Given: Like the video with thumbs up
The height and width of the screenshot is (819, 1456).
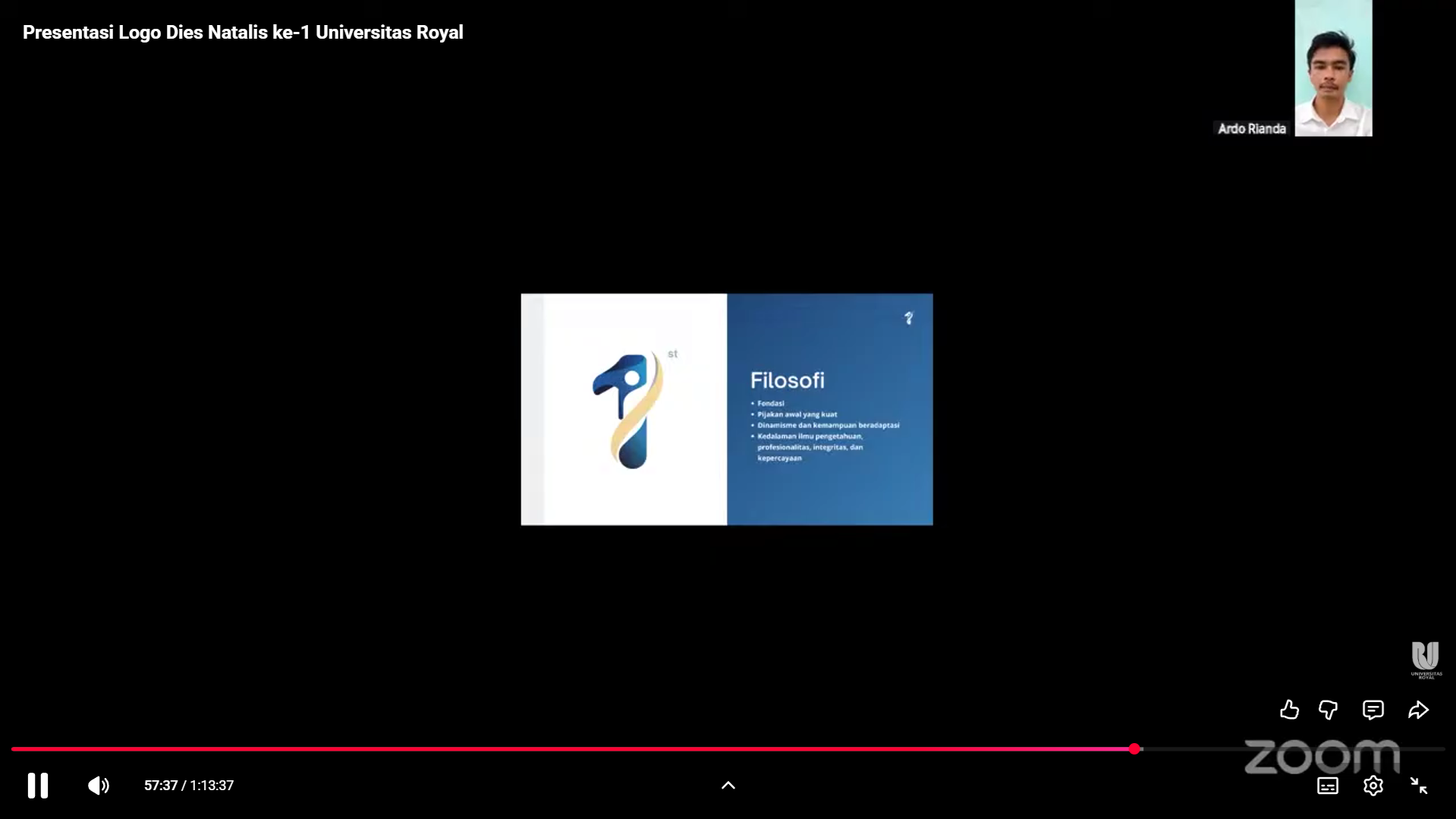Looking at the screenshot, I should click(1289, 710).
